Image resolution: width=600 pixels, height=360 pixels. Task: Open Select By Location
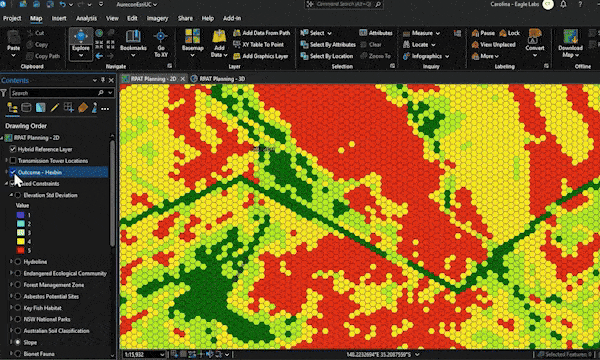tap(327, 56)
